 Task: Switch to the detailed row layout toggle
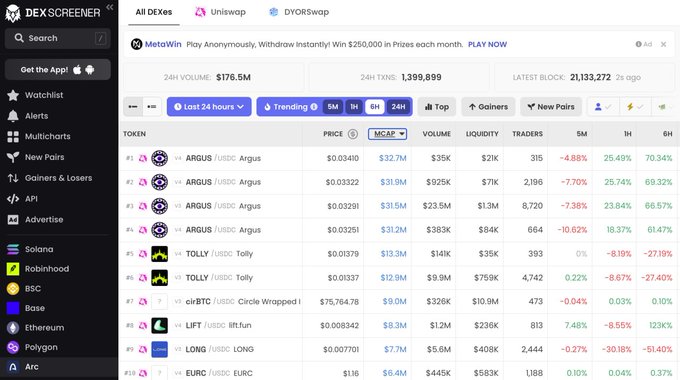pyautogui.click(x=152, y=107)
